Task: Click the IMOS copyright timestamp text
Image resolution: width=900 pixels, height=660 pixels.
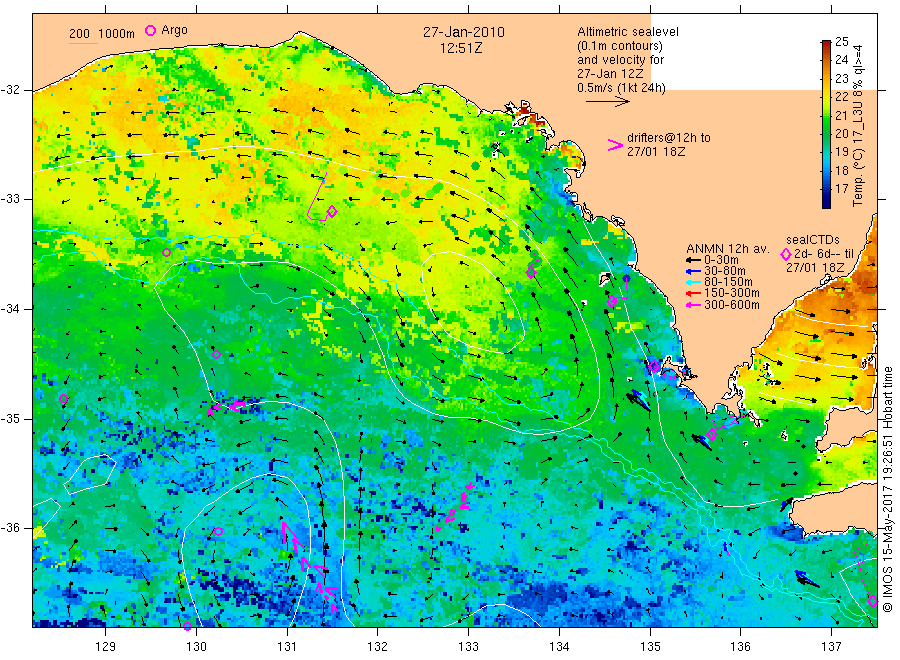Action: pyautogui.click(x=887, y=489)
